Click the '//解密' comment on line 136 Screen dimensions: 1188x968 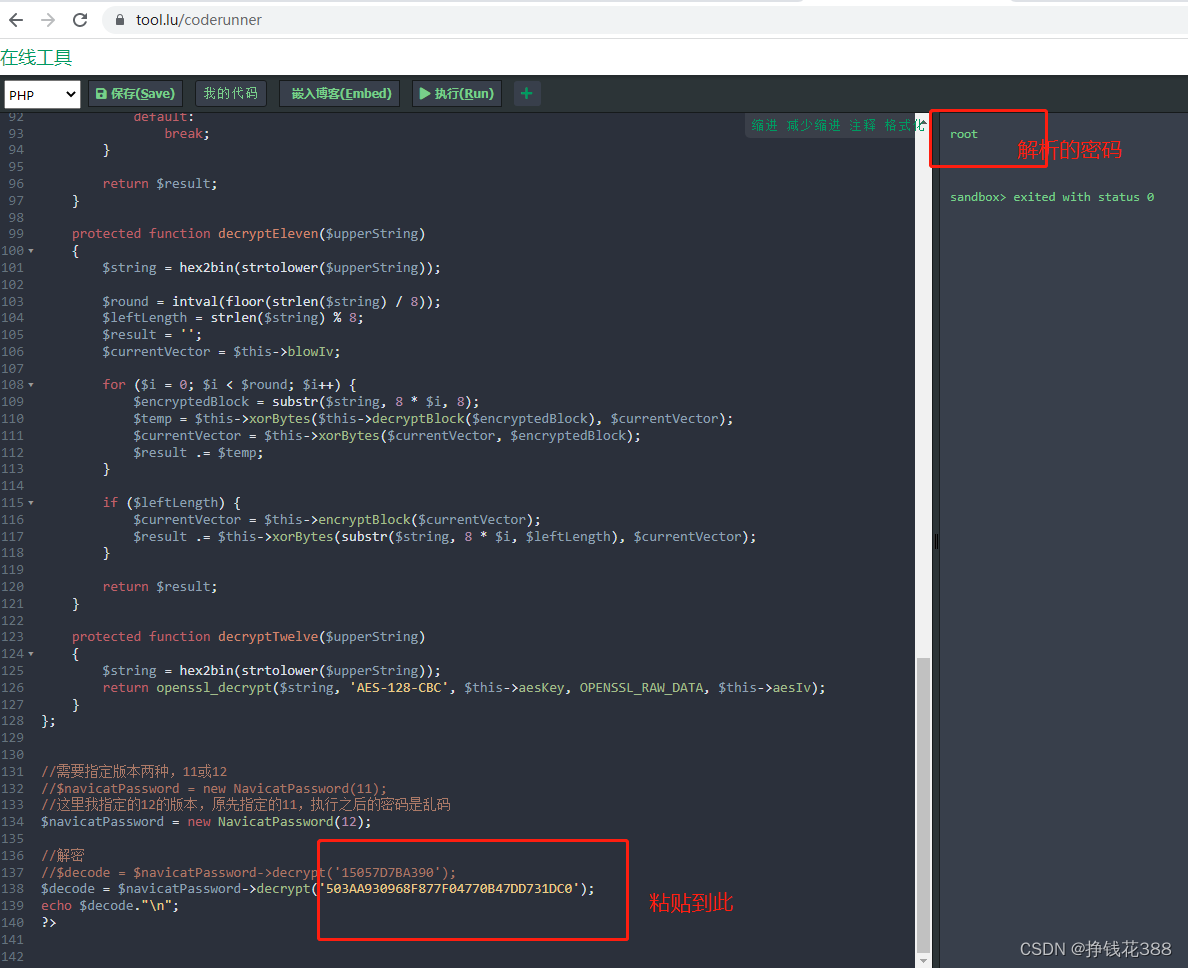coord(63,855)
